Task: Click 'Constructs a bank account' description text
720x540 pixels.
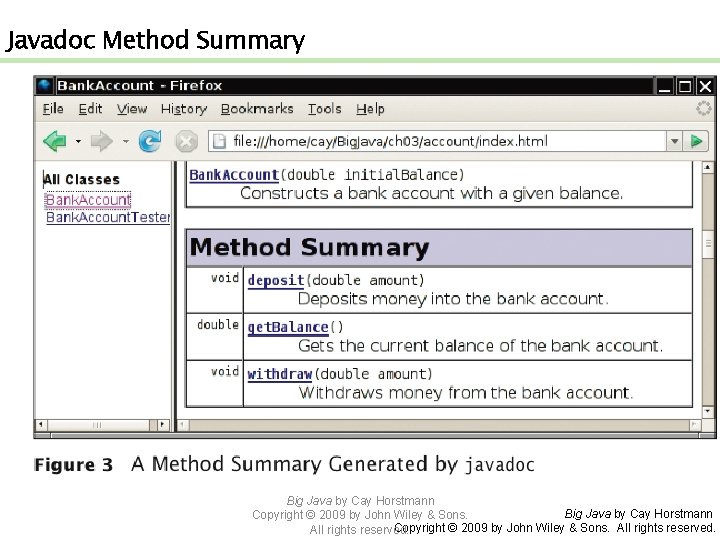Action: tap(431, 193)
